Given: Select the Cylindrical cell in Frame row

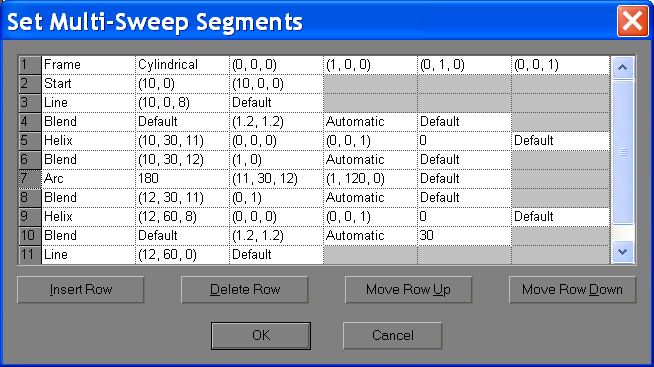Looking at the screenshot, I should [182, 65].
